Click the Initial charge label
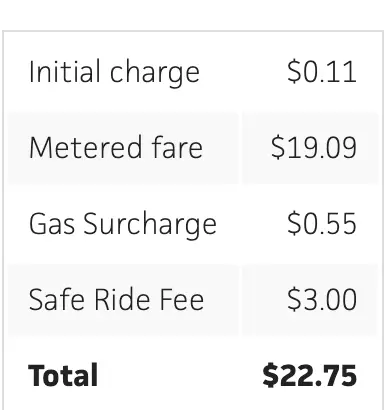The image size is (388, 410). [114, 72]
